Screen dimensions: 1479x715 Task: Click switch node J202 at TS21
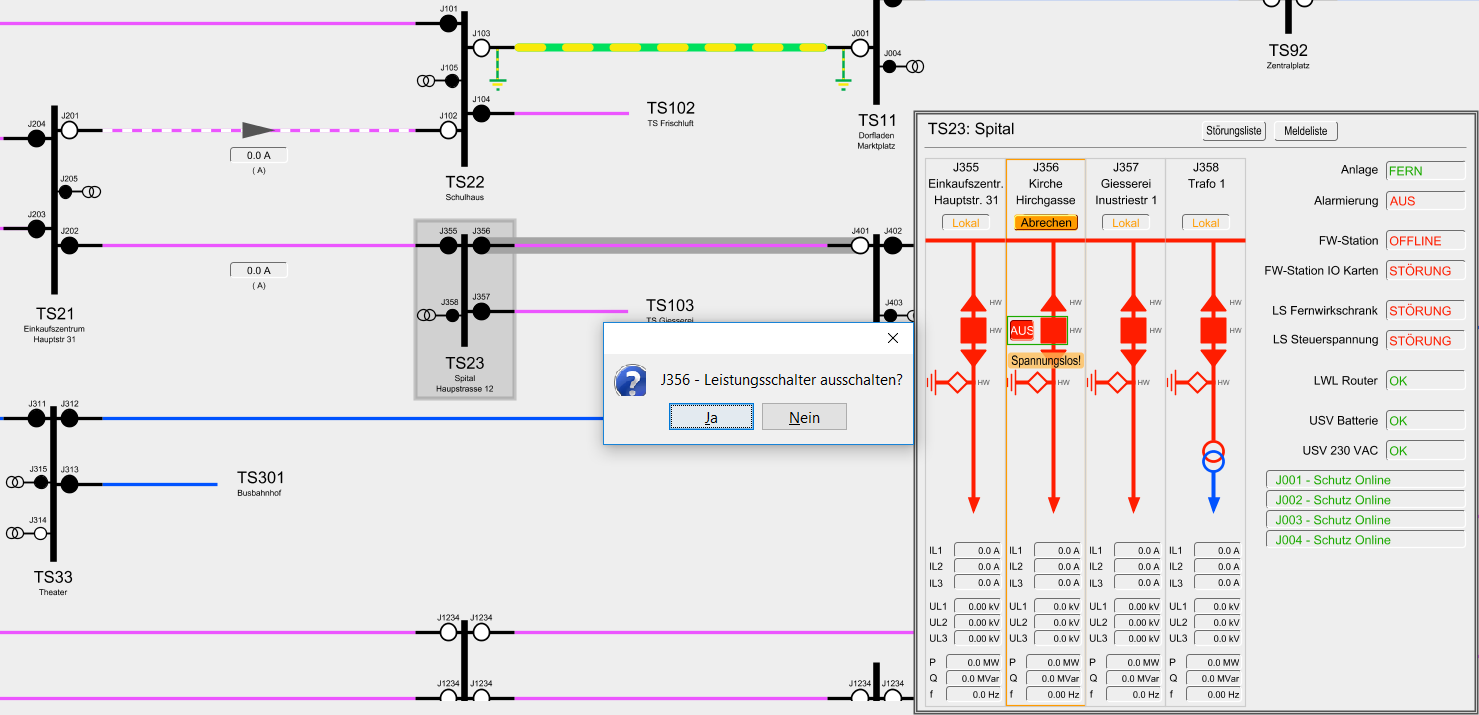(69, 245)
